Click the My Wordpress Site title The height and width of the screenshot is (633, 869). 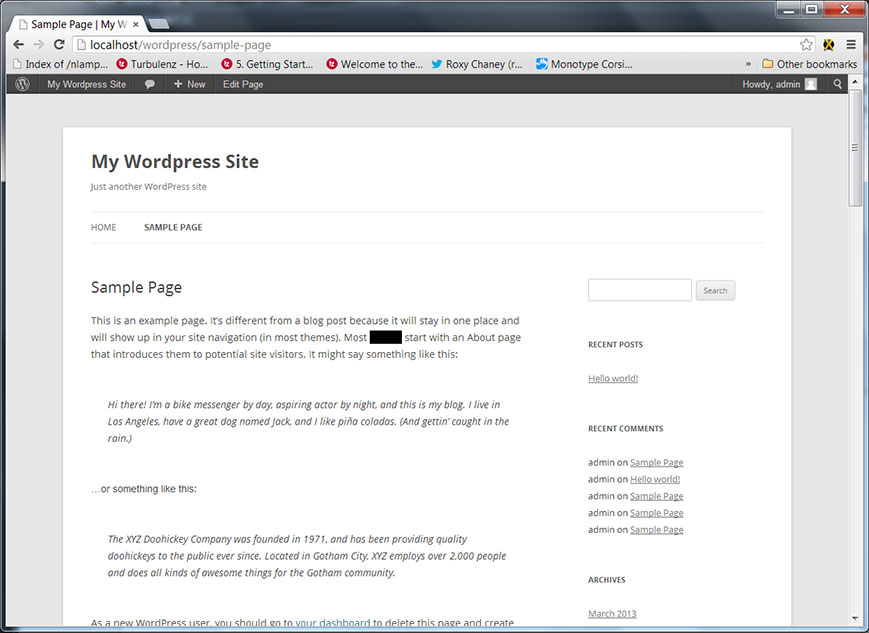[x=175, y=161]
